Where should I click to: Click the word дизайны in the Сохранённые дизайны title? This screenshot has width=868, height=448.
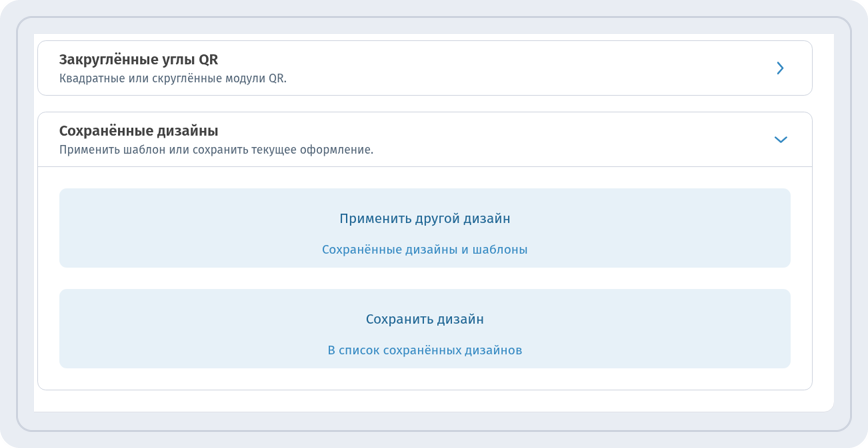186,132
